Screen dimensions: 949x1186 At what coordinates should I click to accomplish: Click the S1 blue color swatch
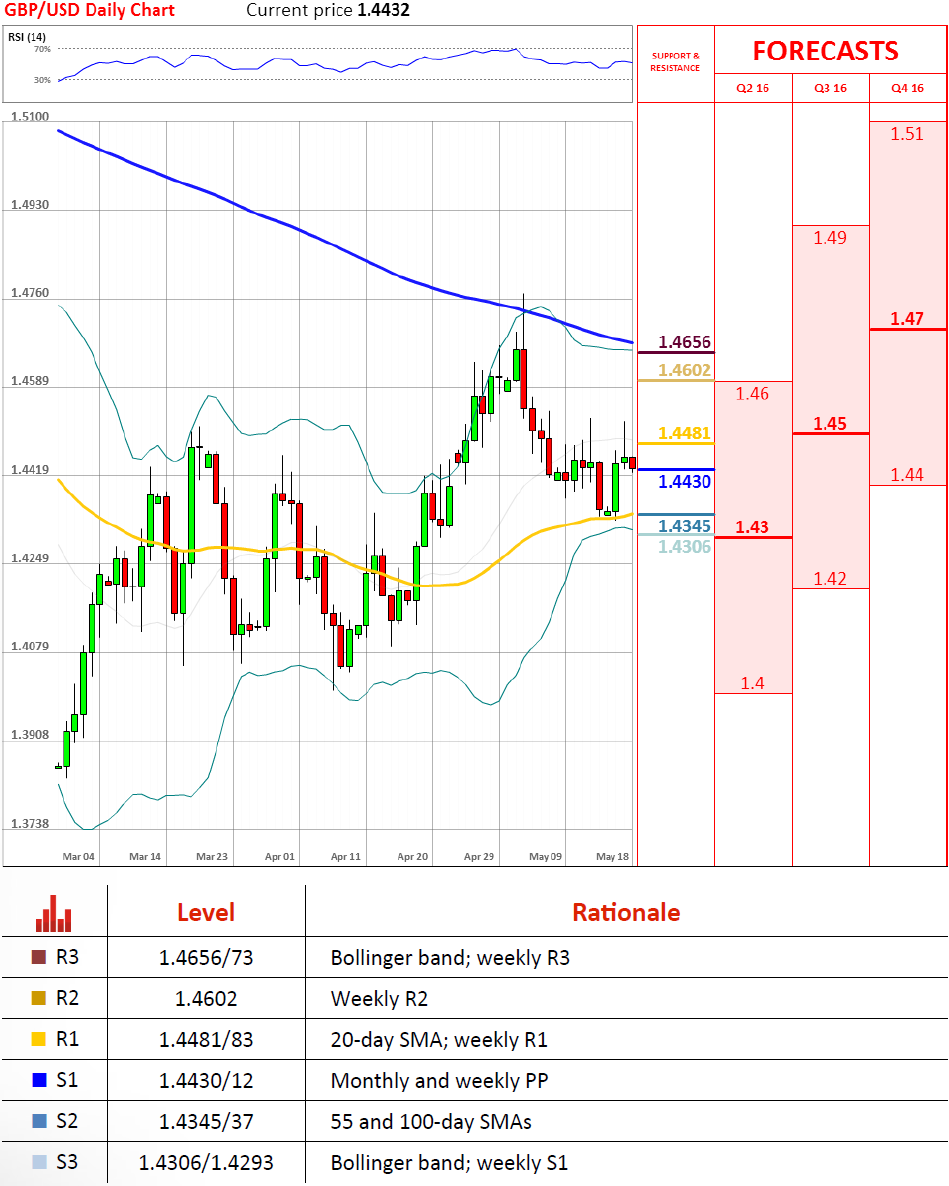pyautogui.click(x=39, y=1079)
